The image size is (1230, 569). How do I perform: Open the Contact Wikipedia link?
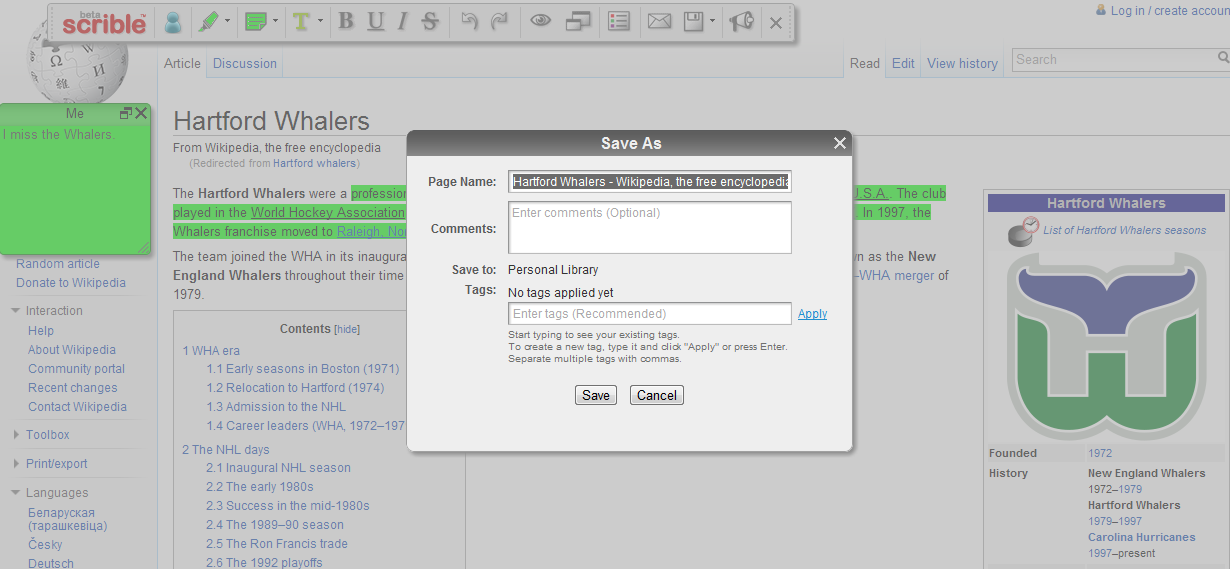77,407
